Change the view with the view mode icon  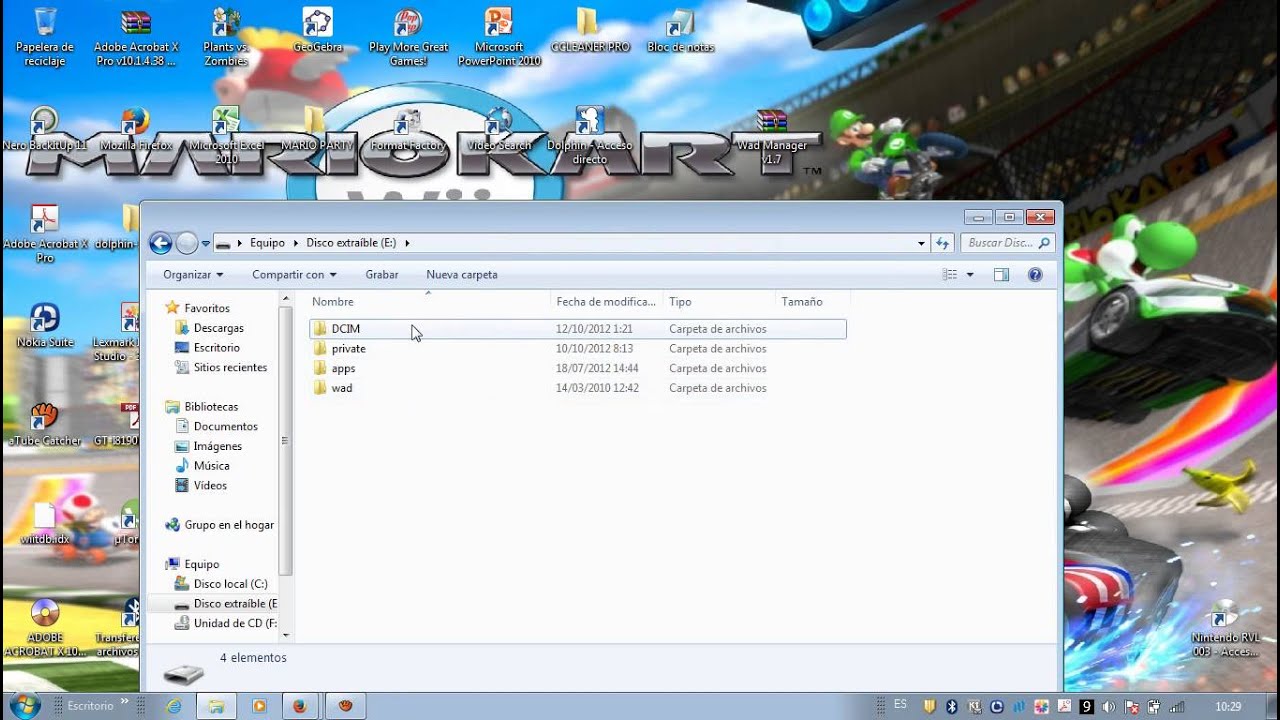click(x=950, y=274)
